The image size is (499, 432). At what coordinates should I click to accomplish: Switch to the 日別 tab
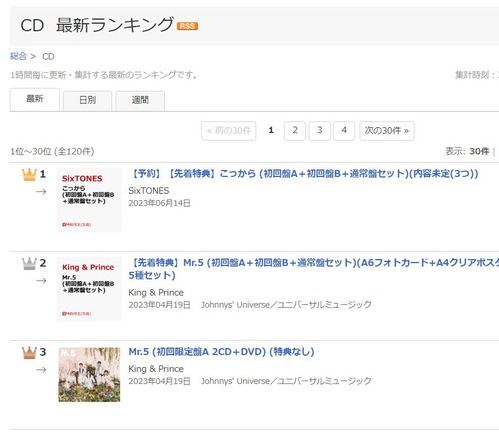click(87, 100)
